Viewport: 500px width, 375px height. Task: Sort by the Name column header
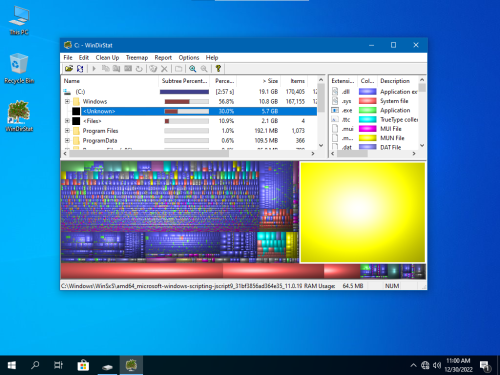(110, 81)
